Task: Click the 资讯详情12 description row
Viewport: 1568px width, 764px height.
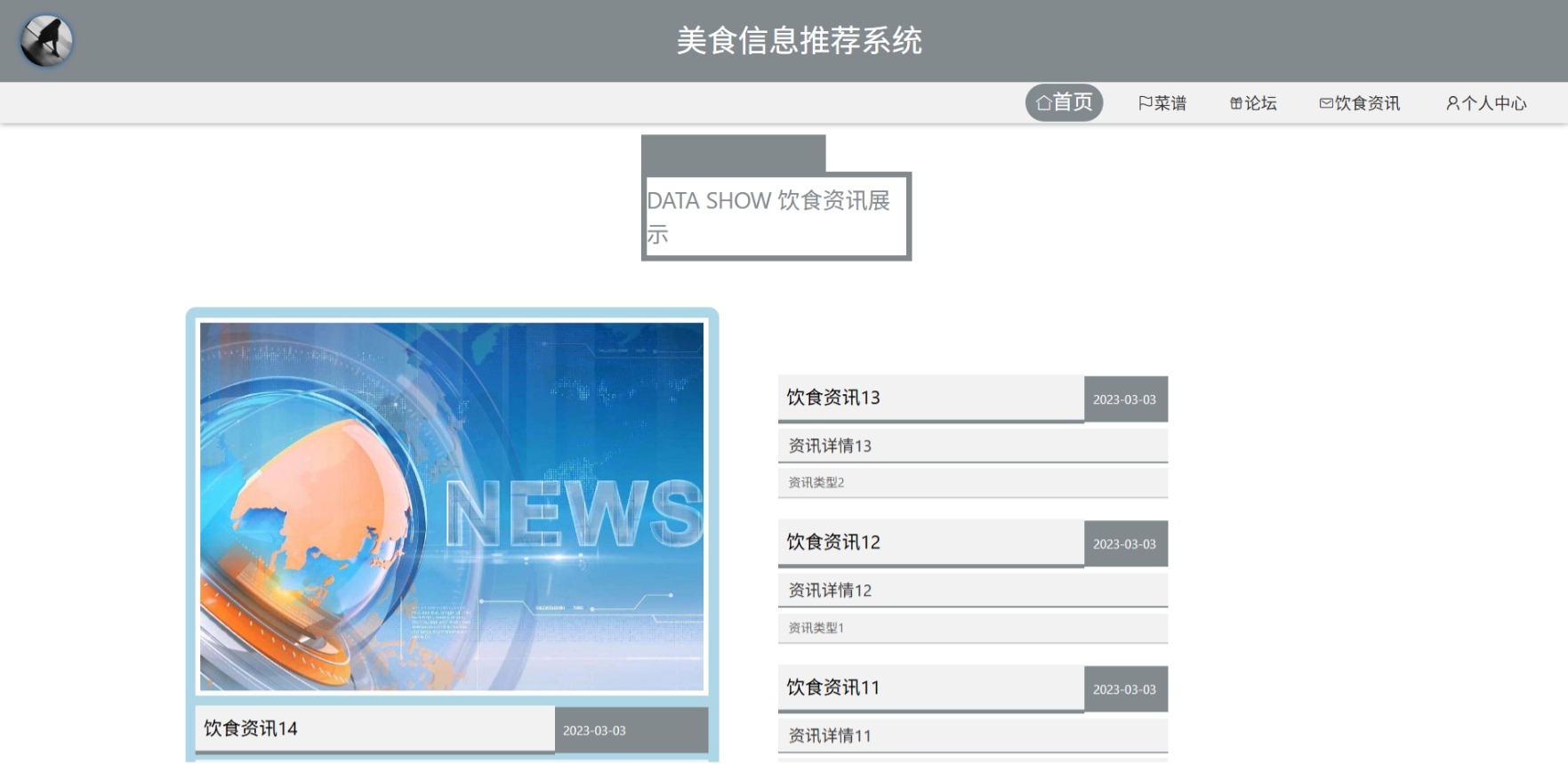Action: (973, 591)
